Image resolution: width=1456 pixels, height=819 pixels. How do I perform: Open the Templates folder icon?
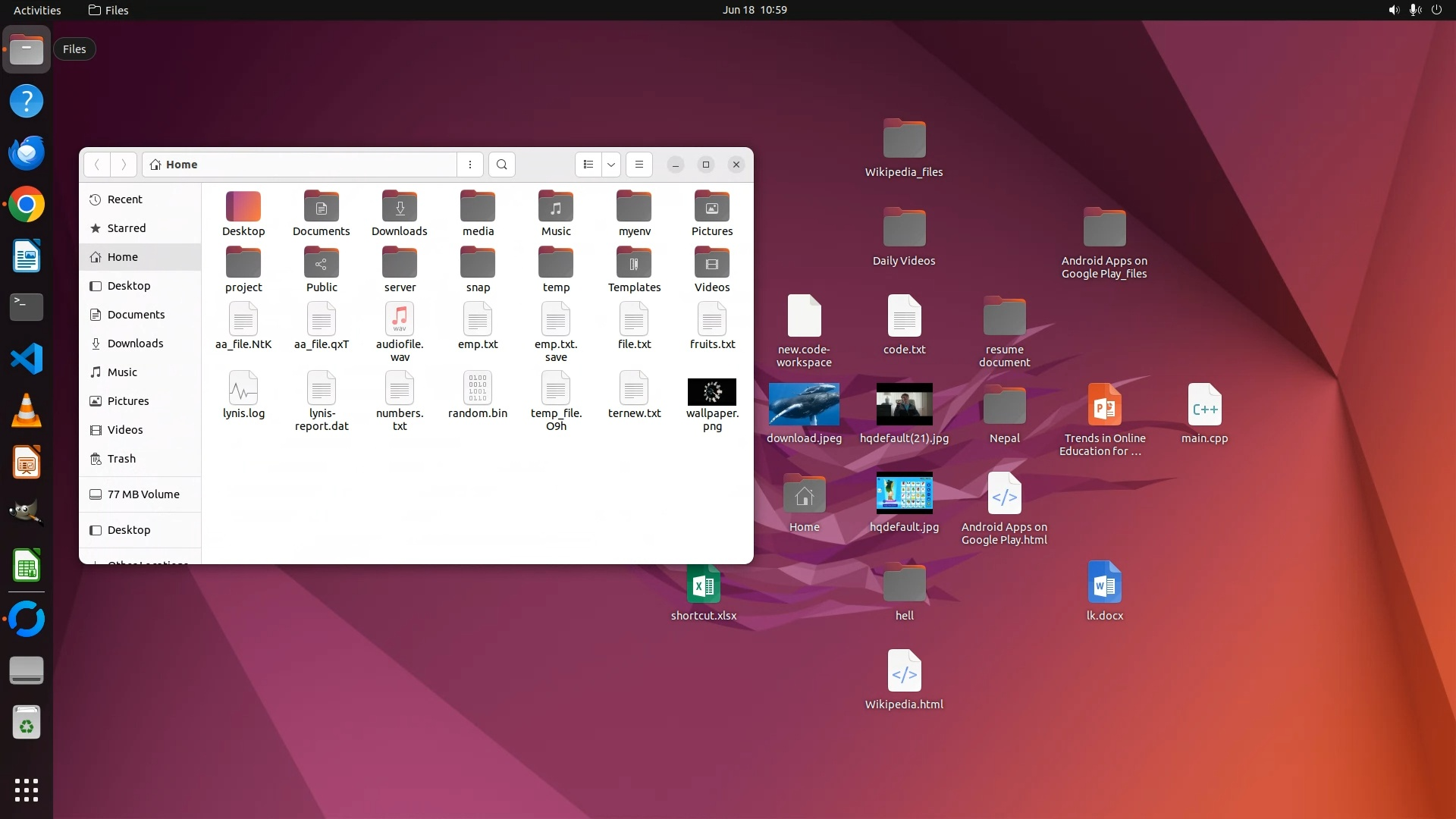[634, 263]
